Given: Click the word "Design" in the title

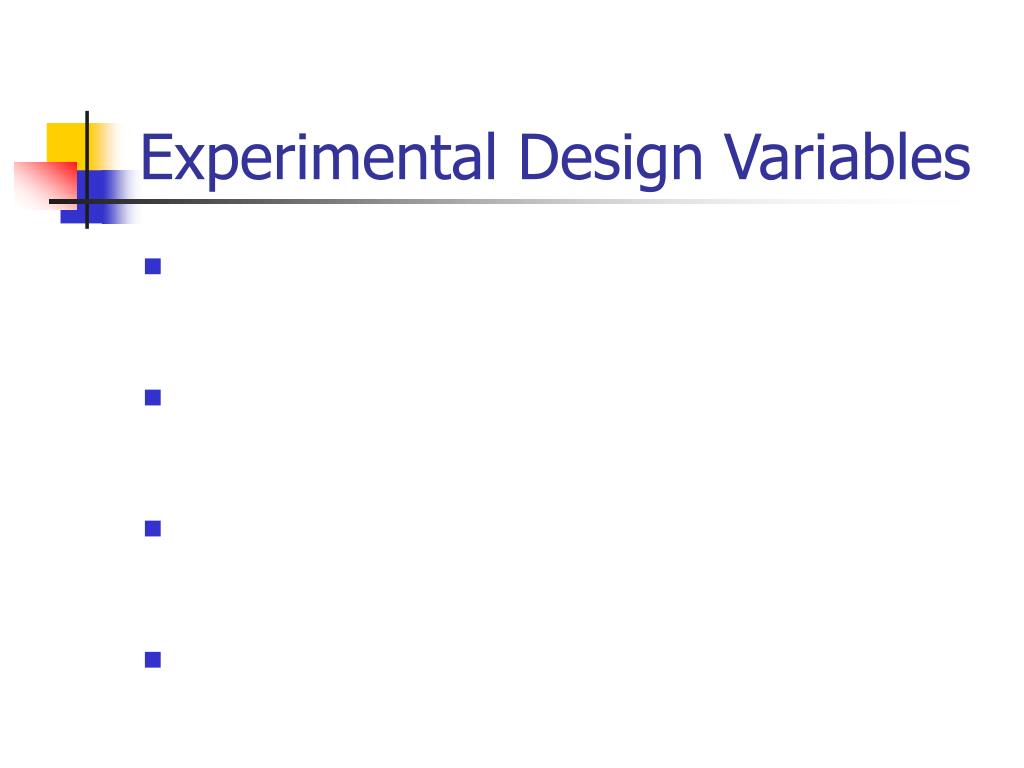Looking at the screenshot, I should 611,158.
